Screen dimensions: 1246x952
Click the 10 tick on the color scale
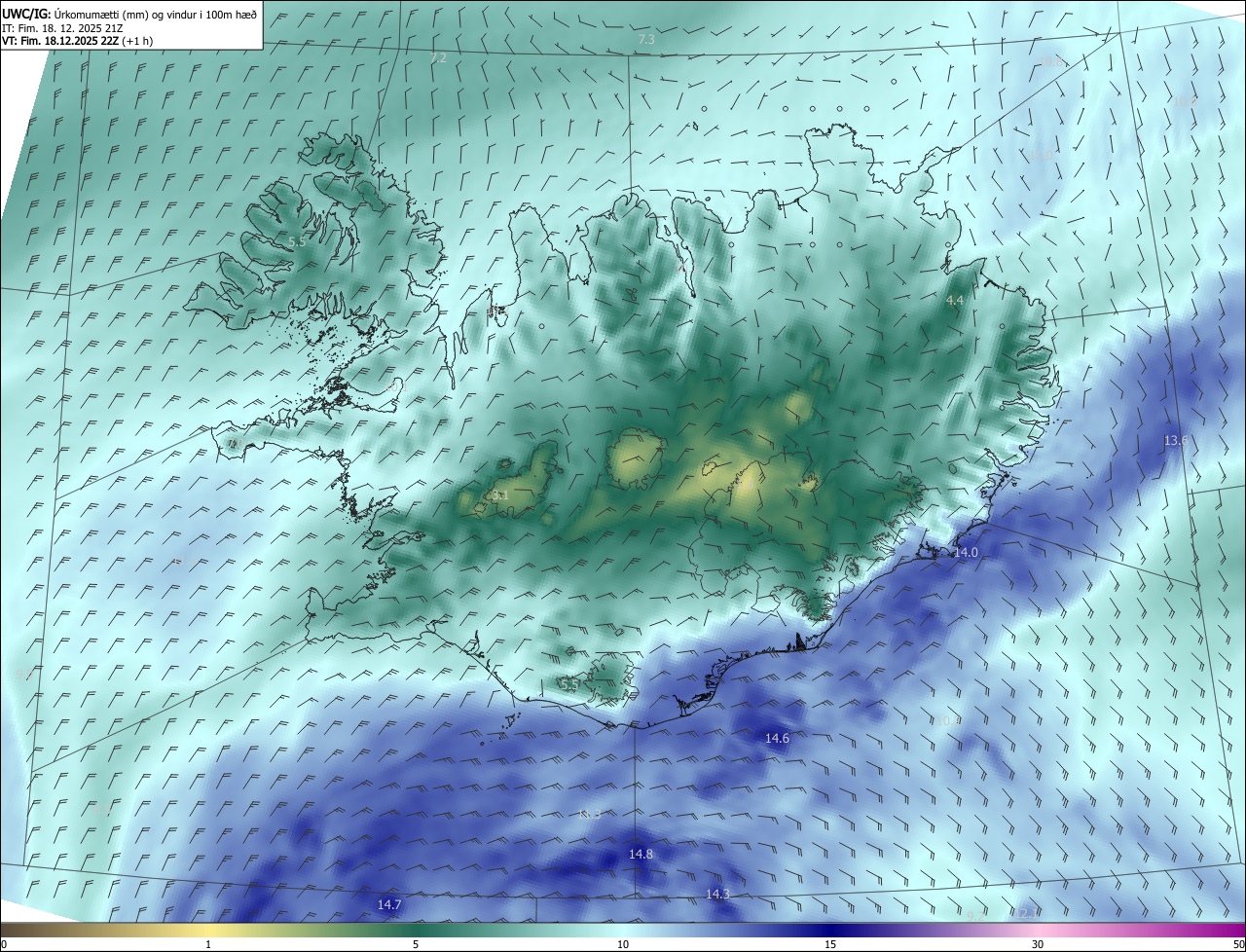(623, 944)
